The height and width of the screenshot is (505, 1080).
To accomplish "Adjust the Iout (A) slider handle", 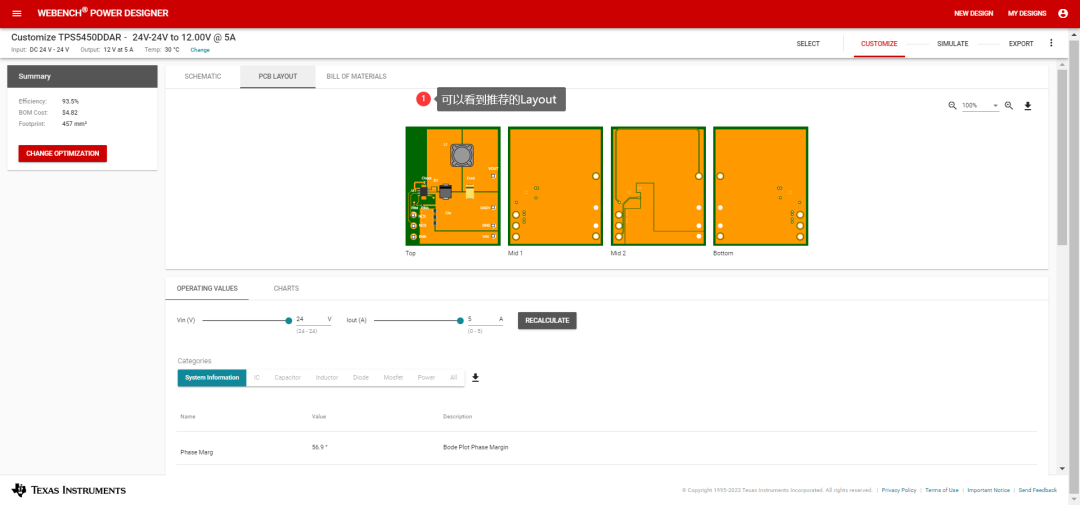I will [x=460, y=320].
